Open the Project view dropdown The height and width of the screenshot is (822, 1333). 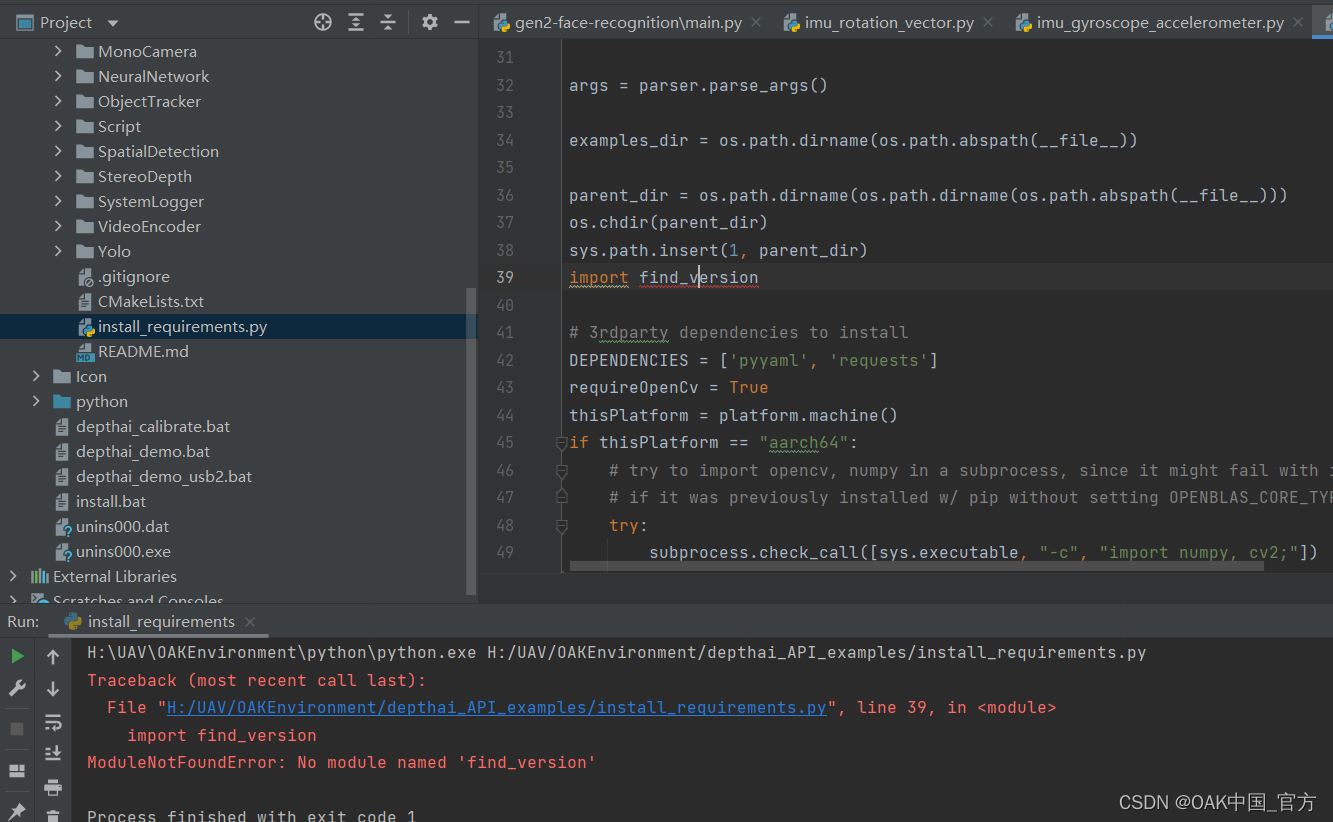tap(110, 21)
